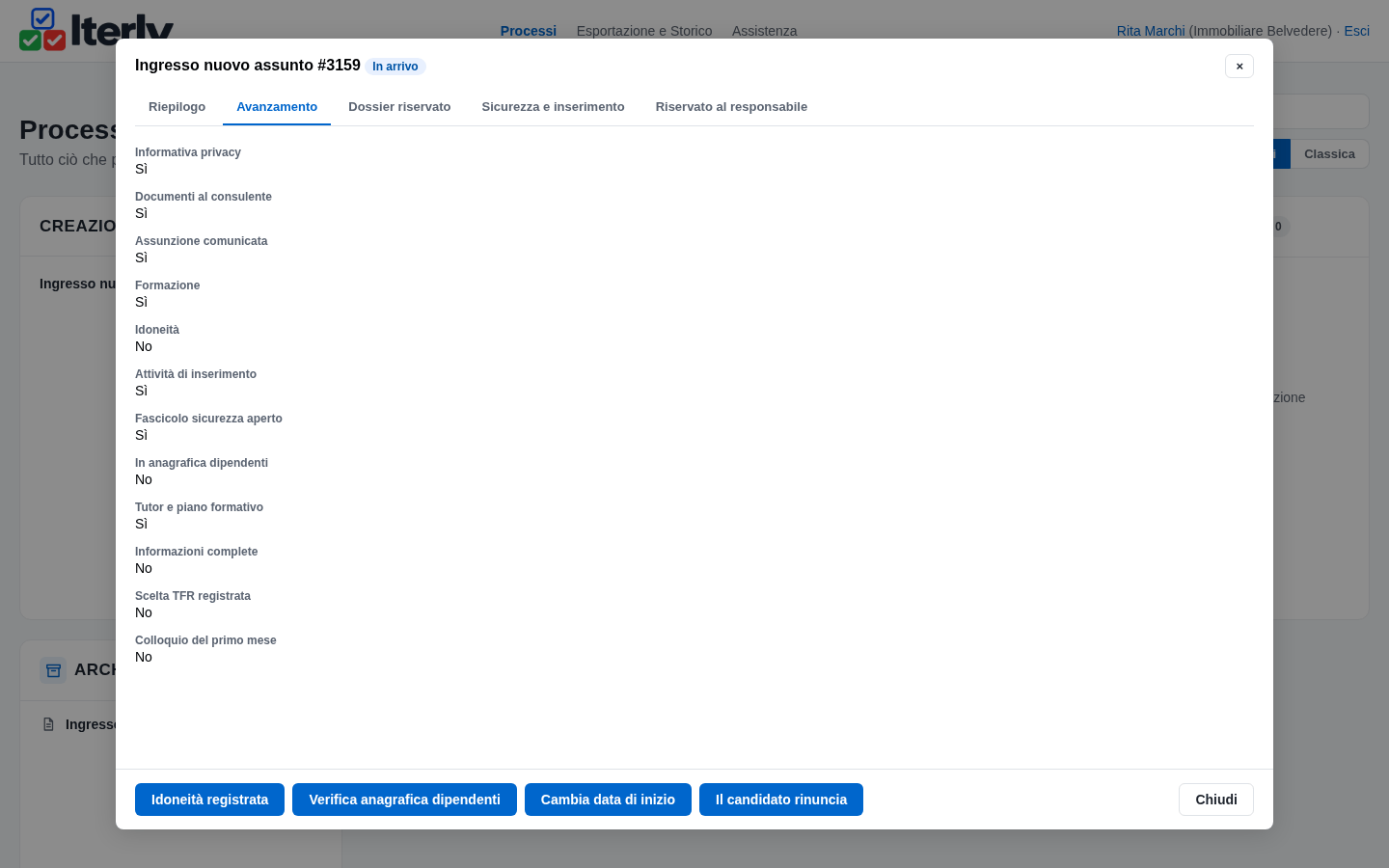Click the Rita Marchi user link
Image resolution: width=1389 pixels, height=868 pixels.
[1151, 31]
